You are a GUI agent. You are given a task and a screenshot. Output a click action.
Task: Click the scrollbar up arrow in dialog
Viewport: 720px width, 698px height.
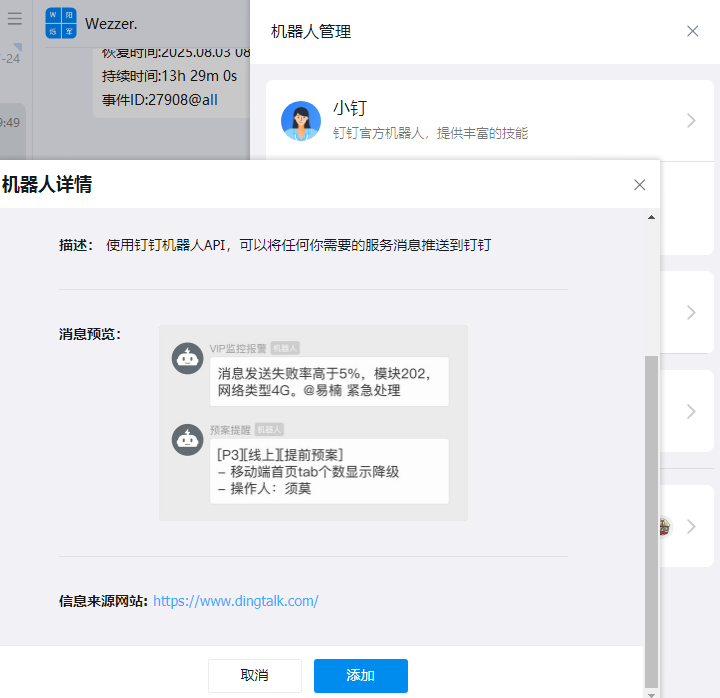(x=651, y=217)
